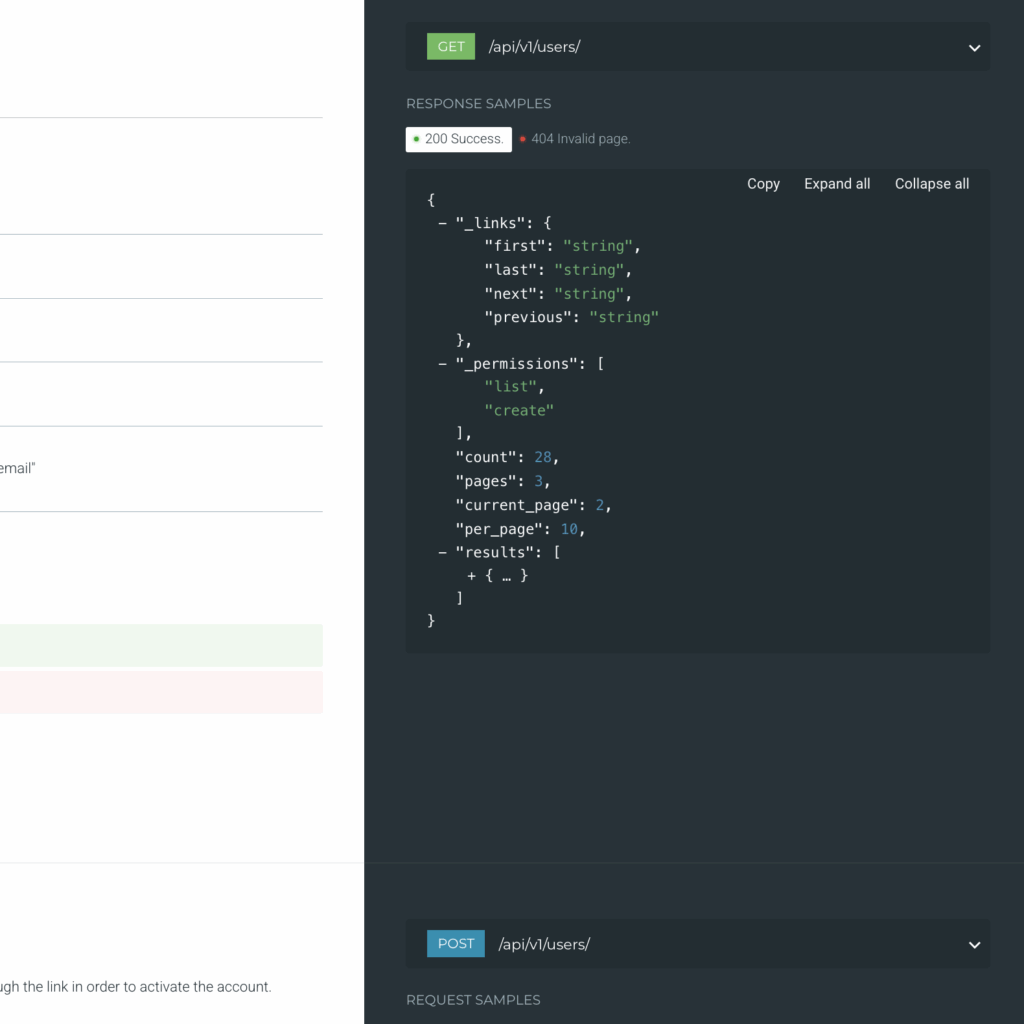Expand the POST /api/v1/users/ endpoint chevron
This screenshot has height=1024, width=1024.
(x=974, y=944)
